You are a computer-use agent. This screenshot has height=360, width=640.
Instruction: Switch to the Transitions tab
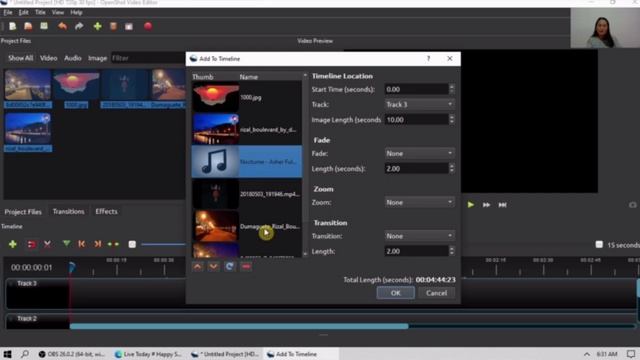(69, 211)
